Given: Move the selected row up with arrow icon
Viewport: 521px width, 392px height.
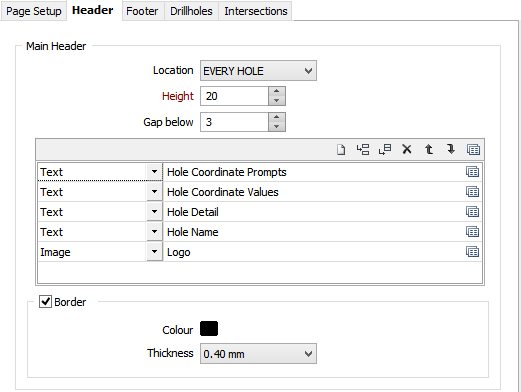Looking at the screenshot, I should point(429,149).
